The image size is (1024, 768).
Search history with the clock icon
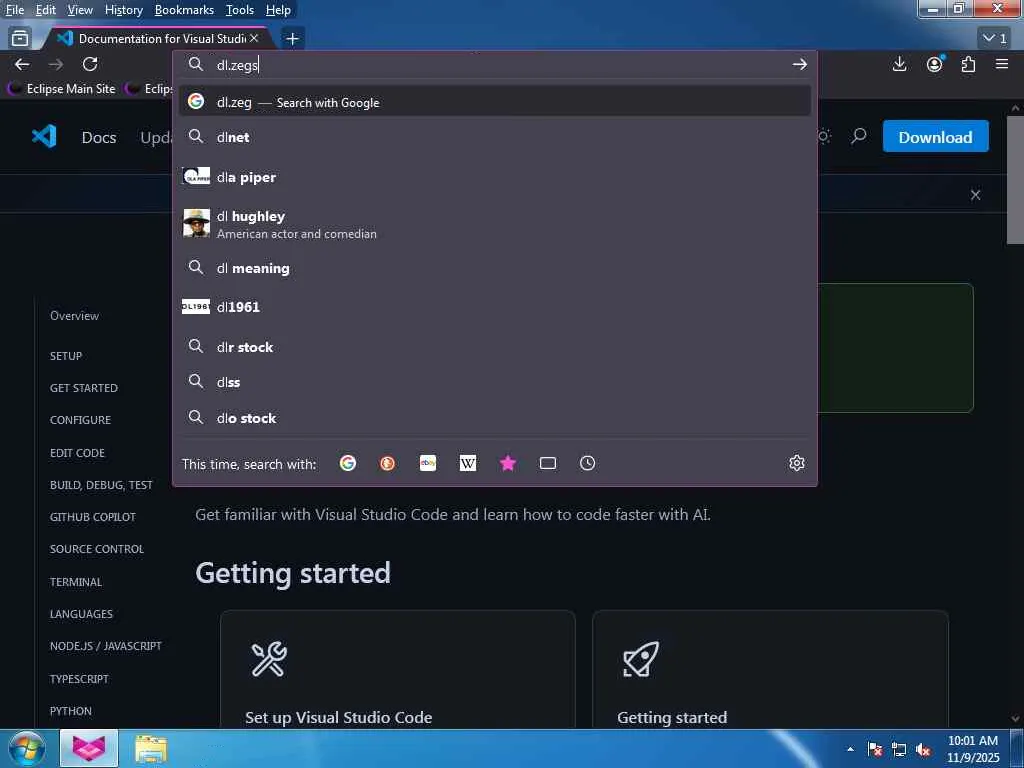pos(588,463)
